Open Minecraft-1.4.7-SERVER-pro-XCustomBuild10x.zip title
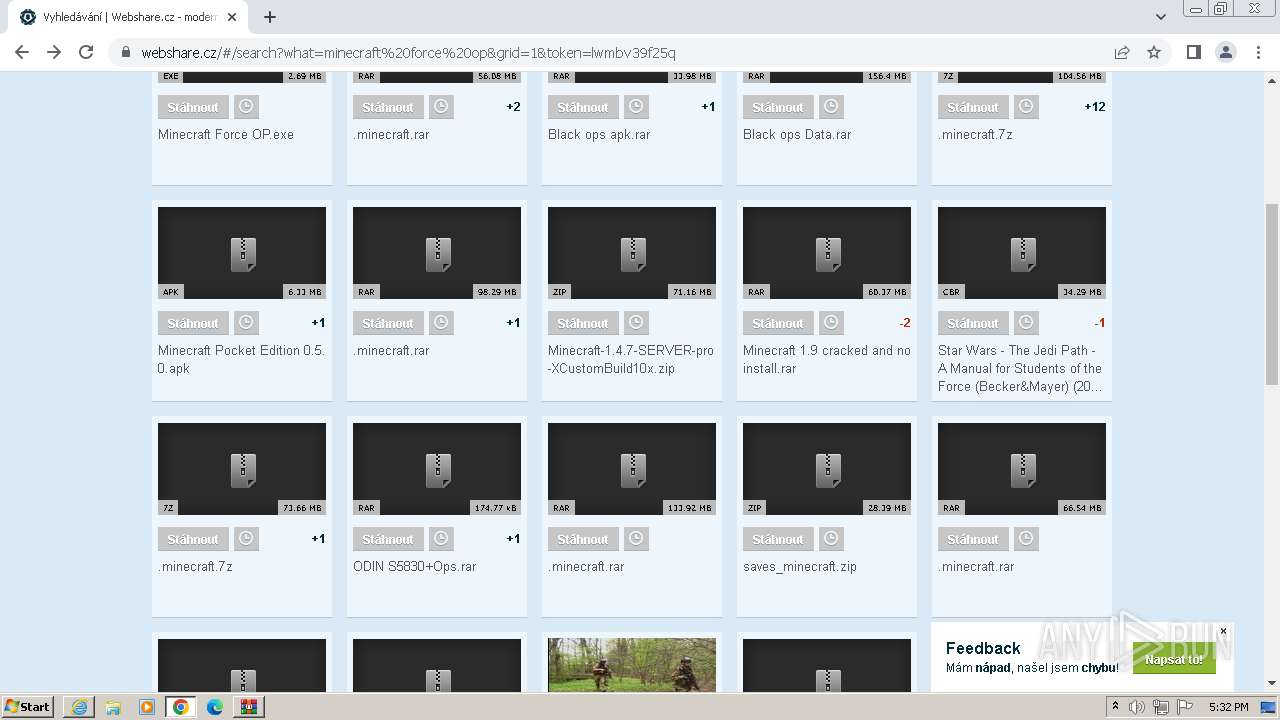 coord(631,359)
